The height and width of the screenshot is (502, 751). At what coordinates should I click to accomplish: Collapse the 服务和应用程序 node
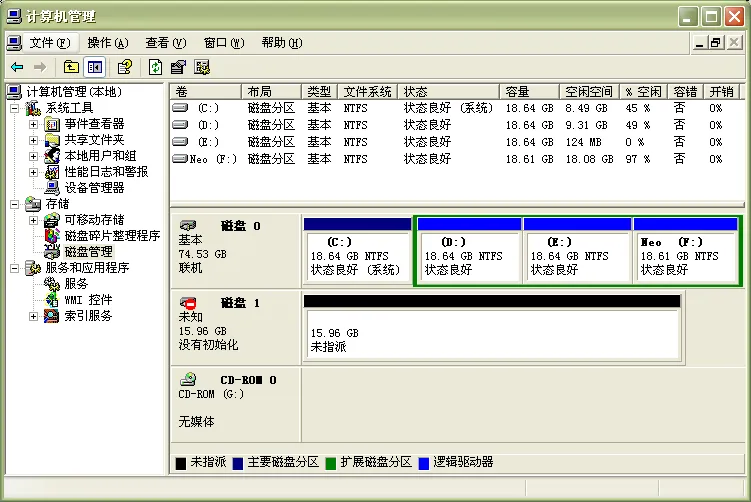click(14, 268)
